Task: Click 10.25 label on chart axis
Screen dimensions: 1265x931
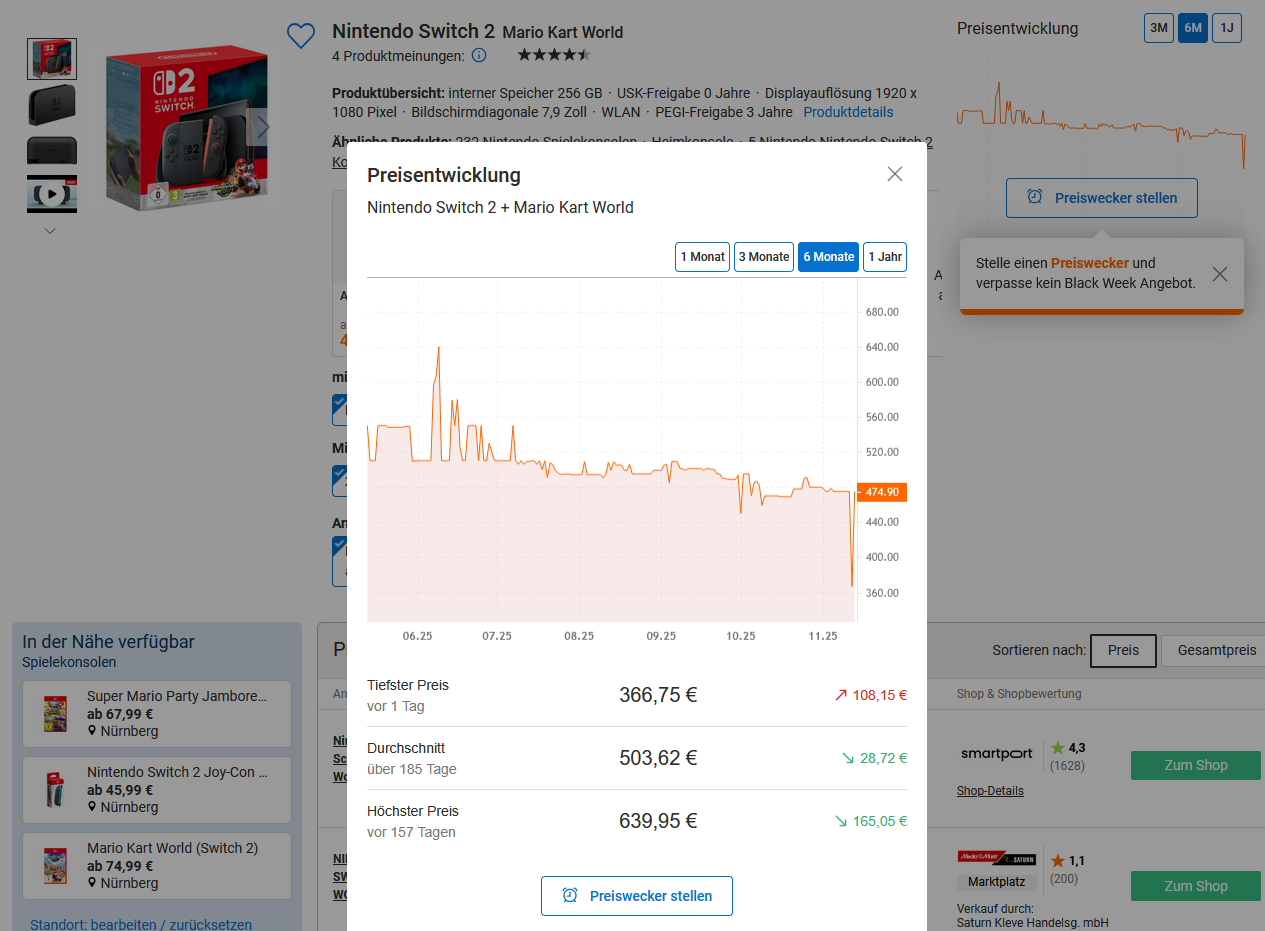Action: click(x=741, y=636)
